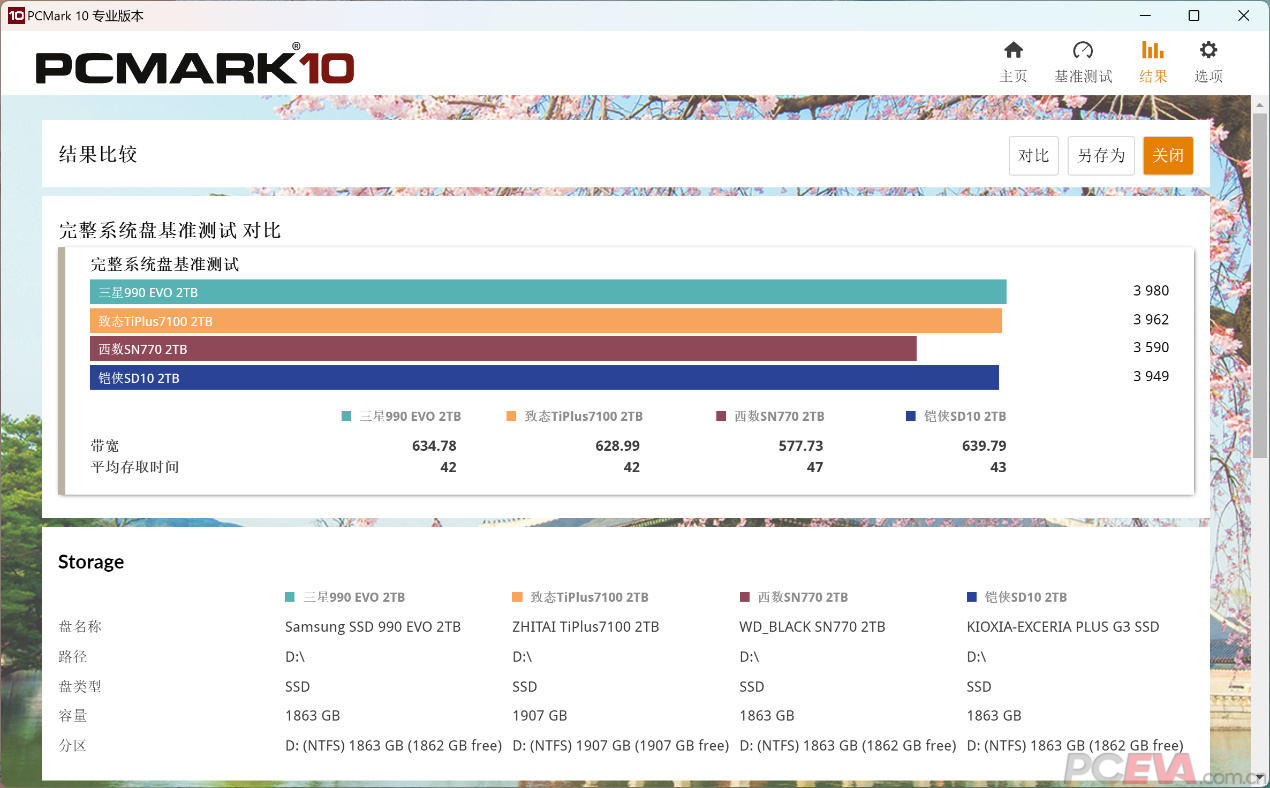This screenshot has height=788, width=1270.
Task: Click the 容量 row label
Action: click(x=73, y=716)
